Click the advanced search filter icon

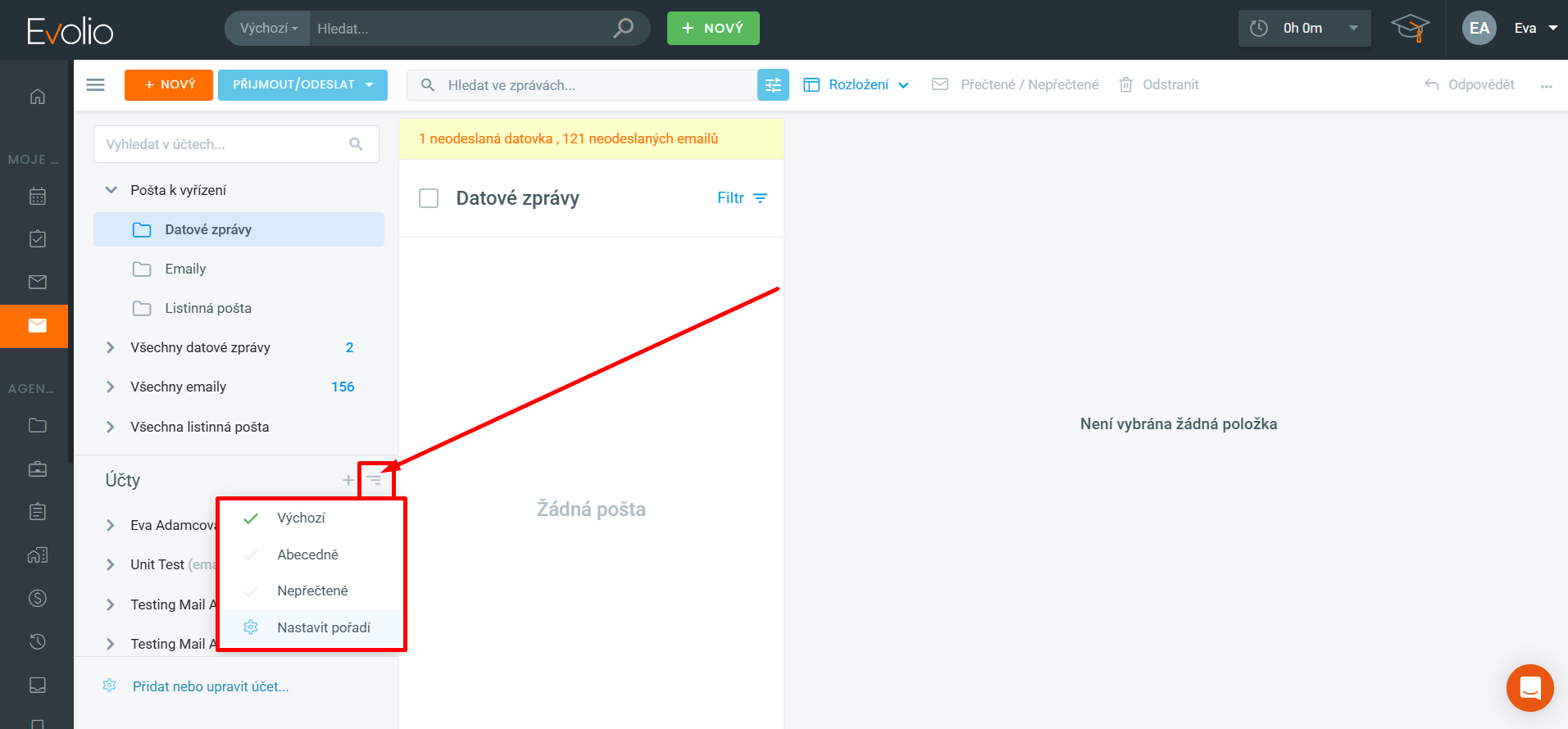(773, 85)
